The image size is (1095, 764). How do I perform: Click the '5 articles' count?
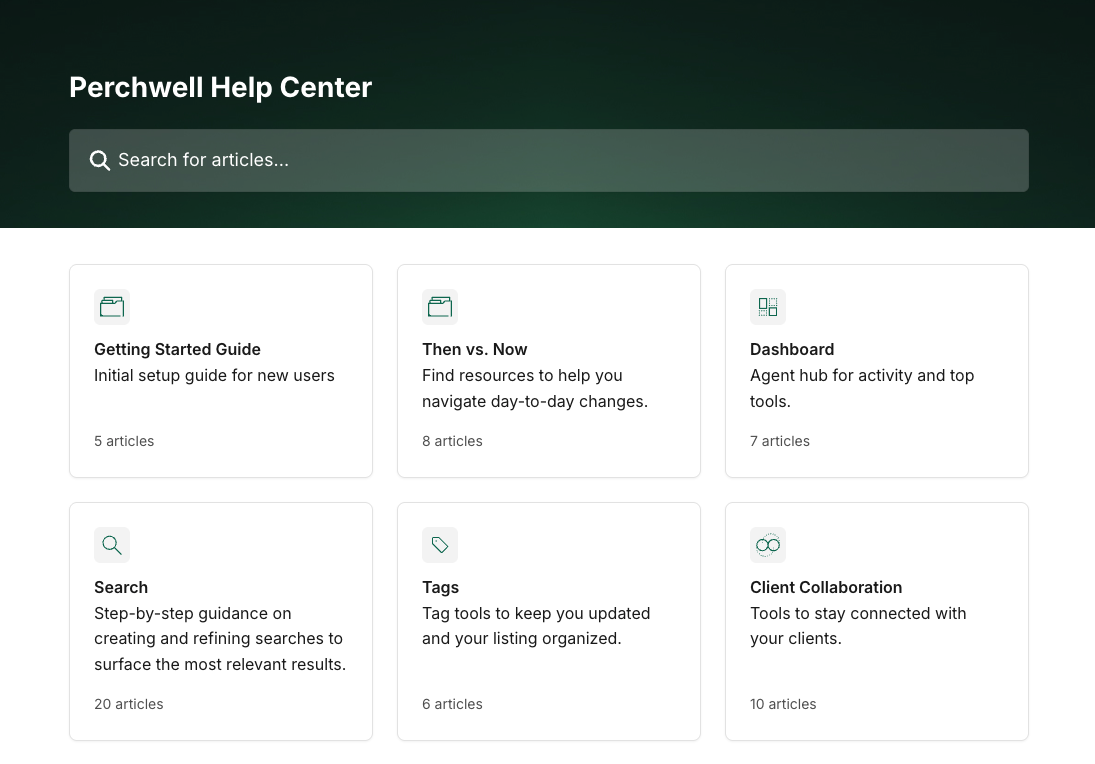pyautogui.click(x=124, y=441)
